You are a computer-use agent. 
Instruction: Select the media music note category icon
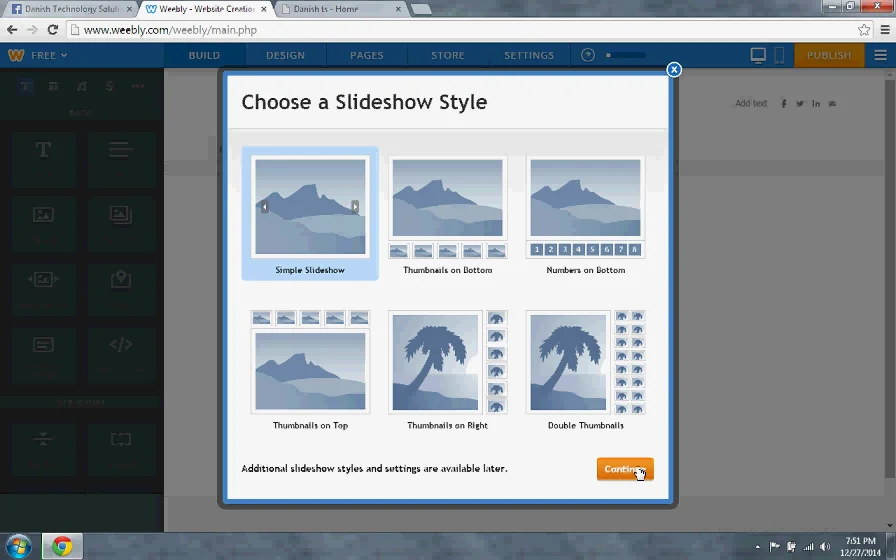point(82,86)
